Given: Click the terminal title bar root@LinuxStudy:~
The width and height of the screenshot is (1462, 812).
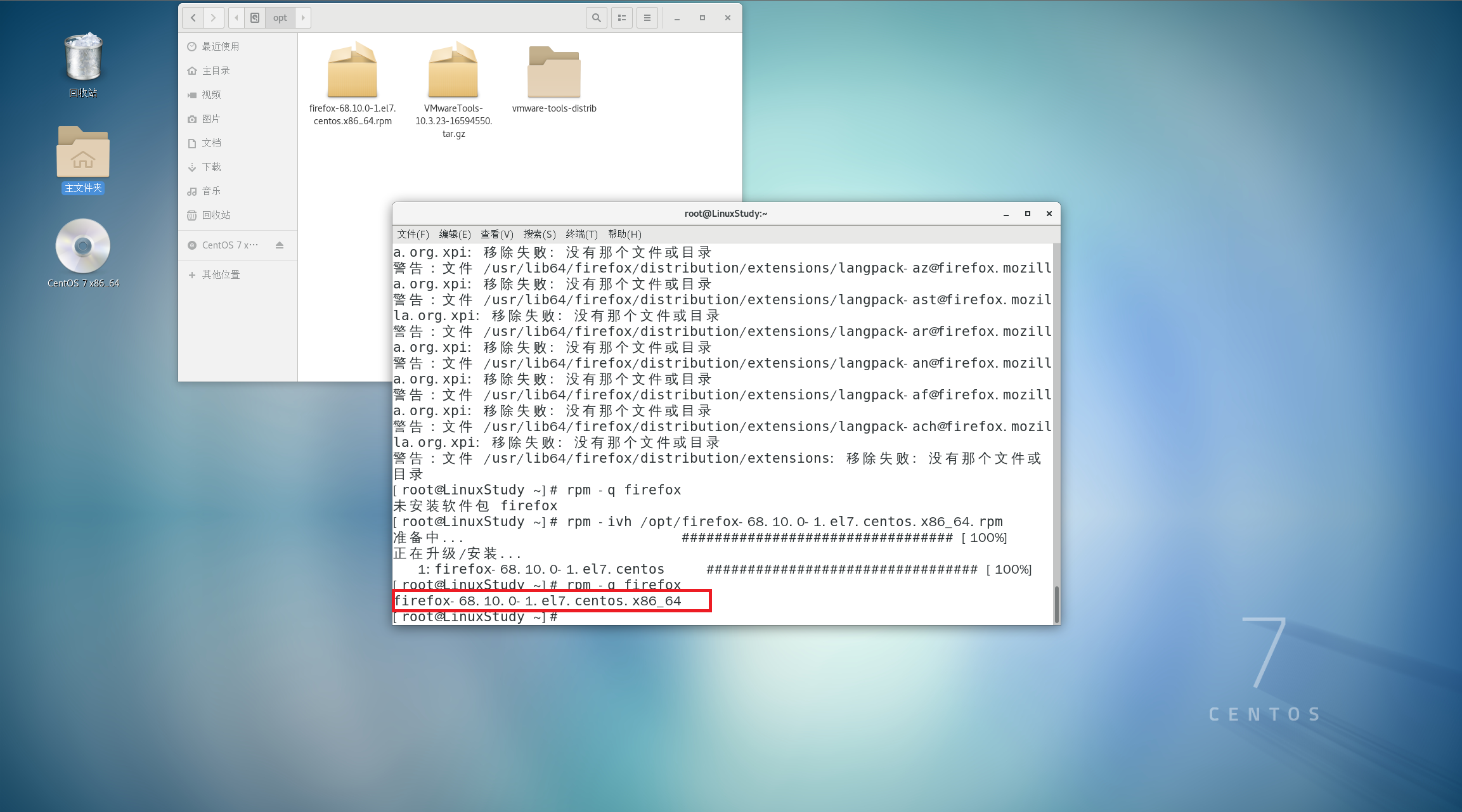Looking at the screenshot, I should click(x=726, y=214).
